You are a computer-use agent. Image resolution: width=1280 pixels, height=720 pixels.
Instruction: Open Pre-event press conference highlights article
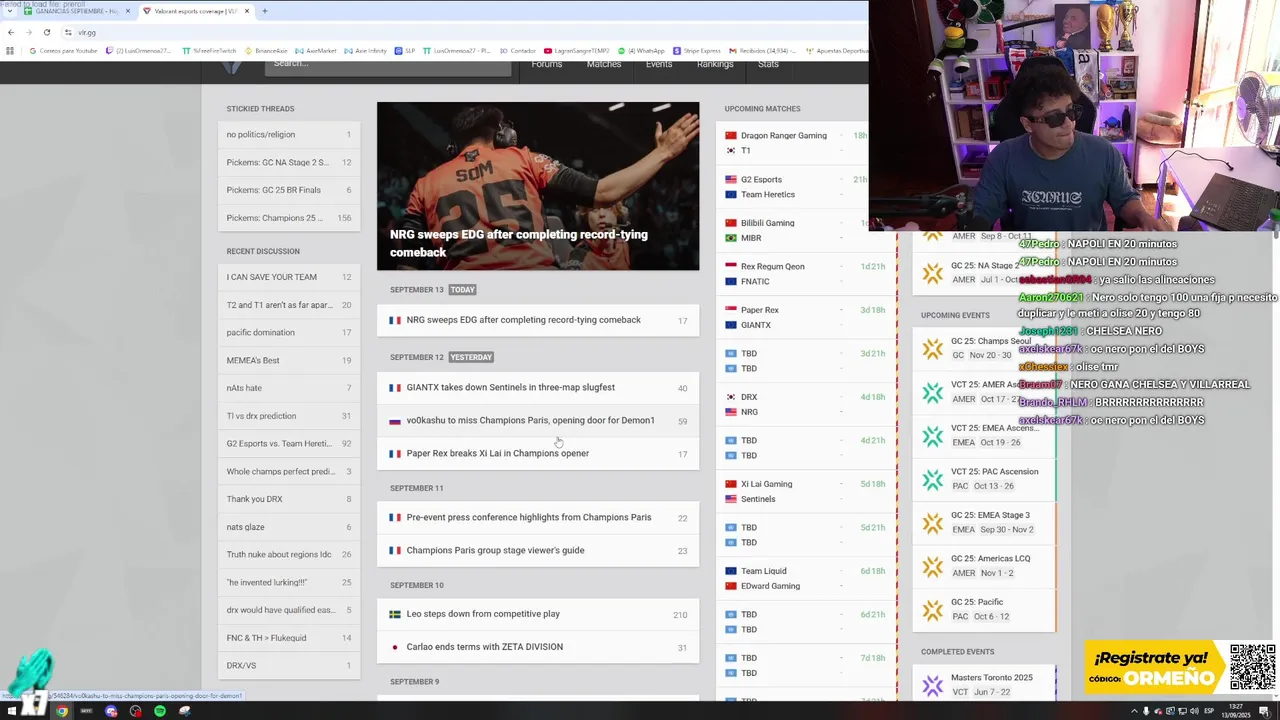point(538,517)
